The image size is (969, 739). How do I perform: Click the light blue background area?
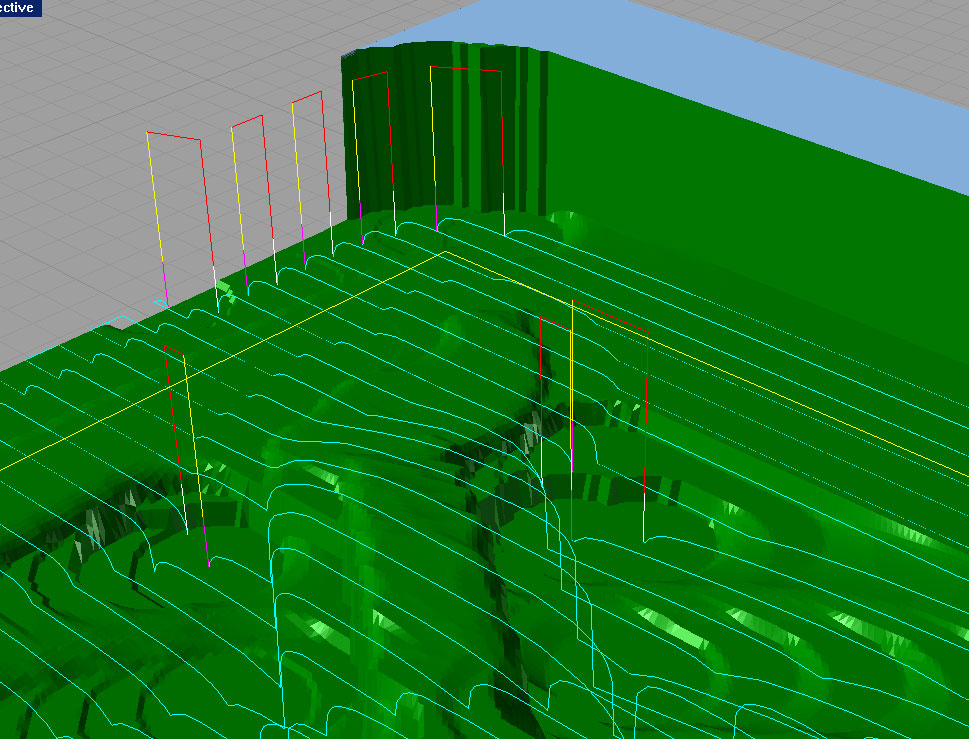click(800, 80)
